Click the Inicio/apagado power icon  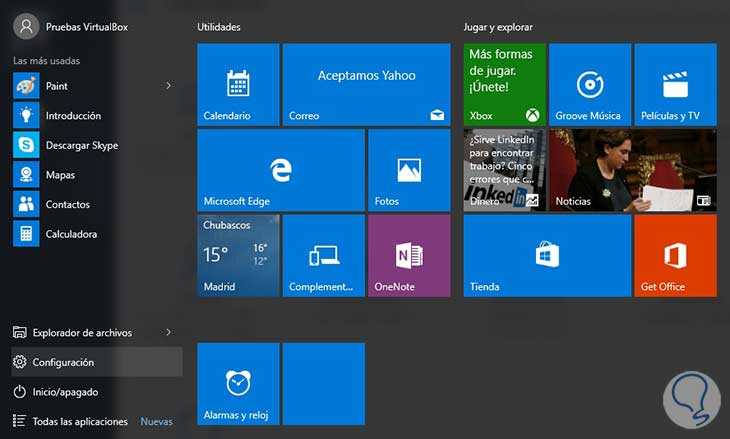pos(20,392)
